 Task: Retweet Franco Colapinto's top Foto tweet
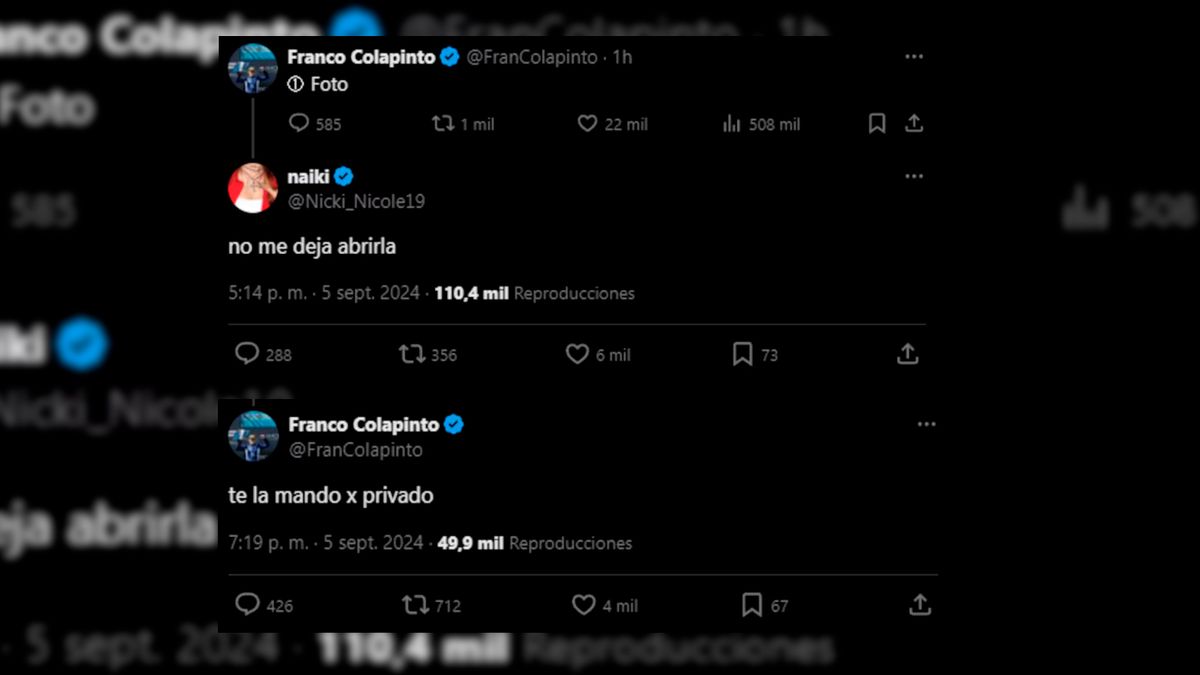pyautogui.click(x=443, y=123)
